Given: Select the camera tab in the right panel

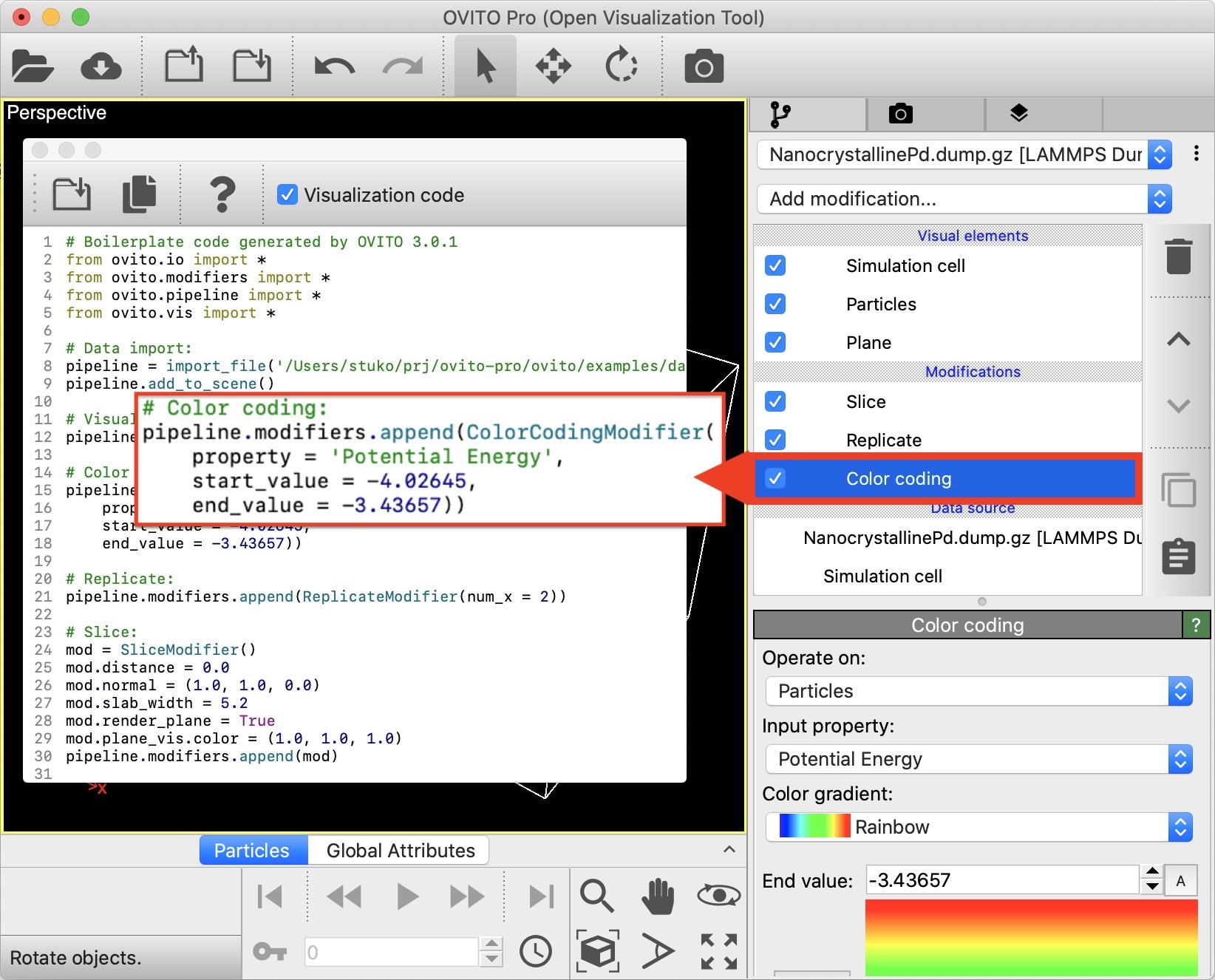Looking at the screenshot, I should pyautogui.click(x=899, y=114).
